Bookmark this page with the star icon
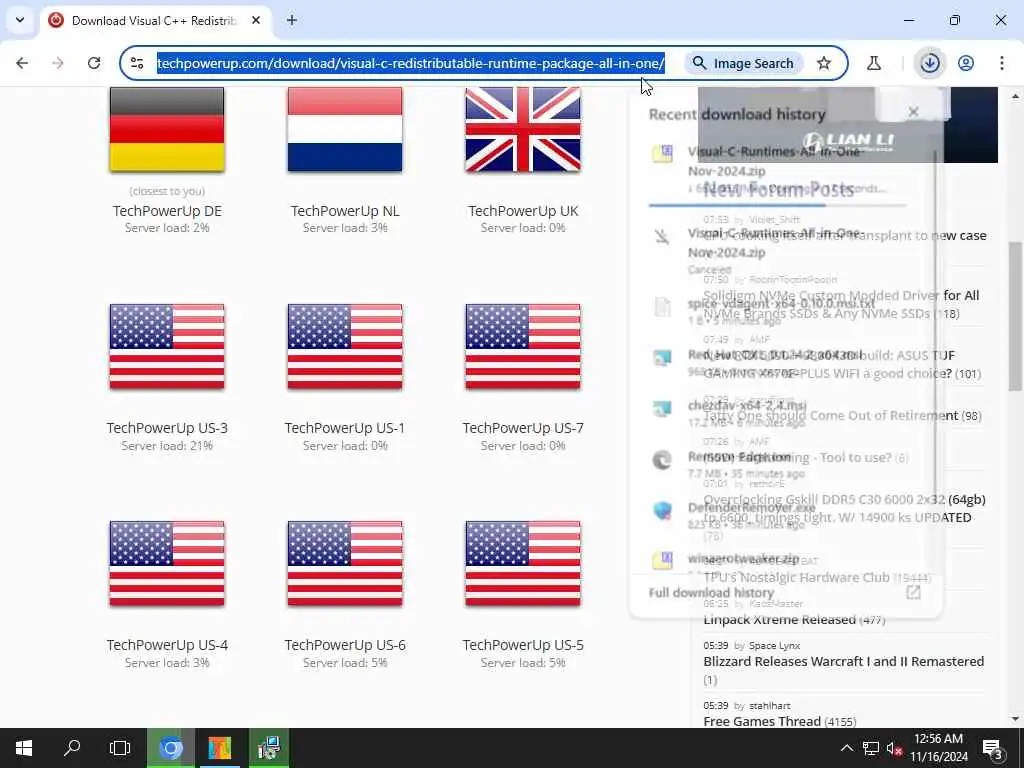 click(x=824, y=63)
